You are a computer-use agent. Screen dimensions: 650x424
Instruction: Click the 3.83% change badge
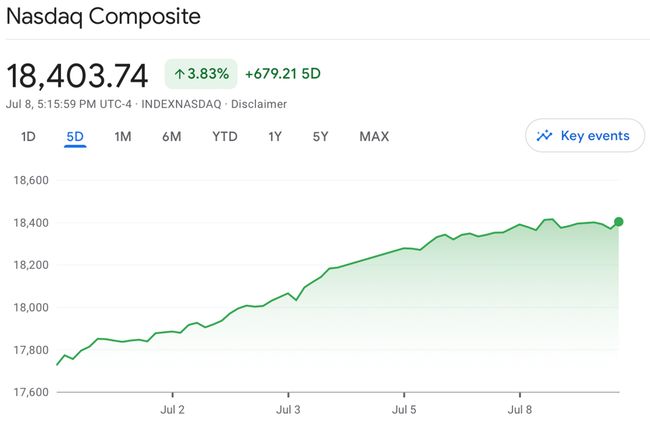(200, 74)
